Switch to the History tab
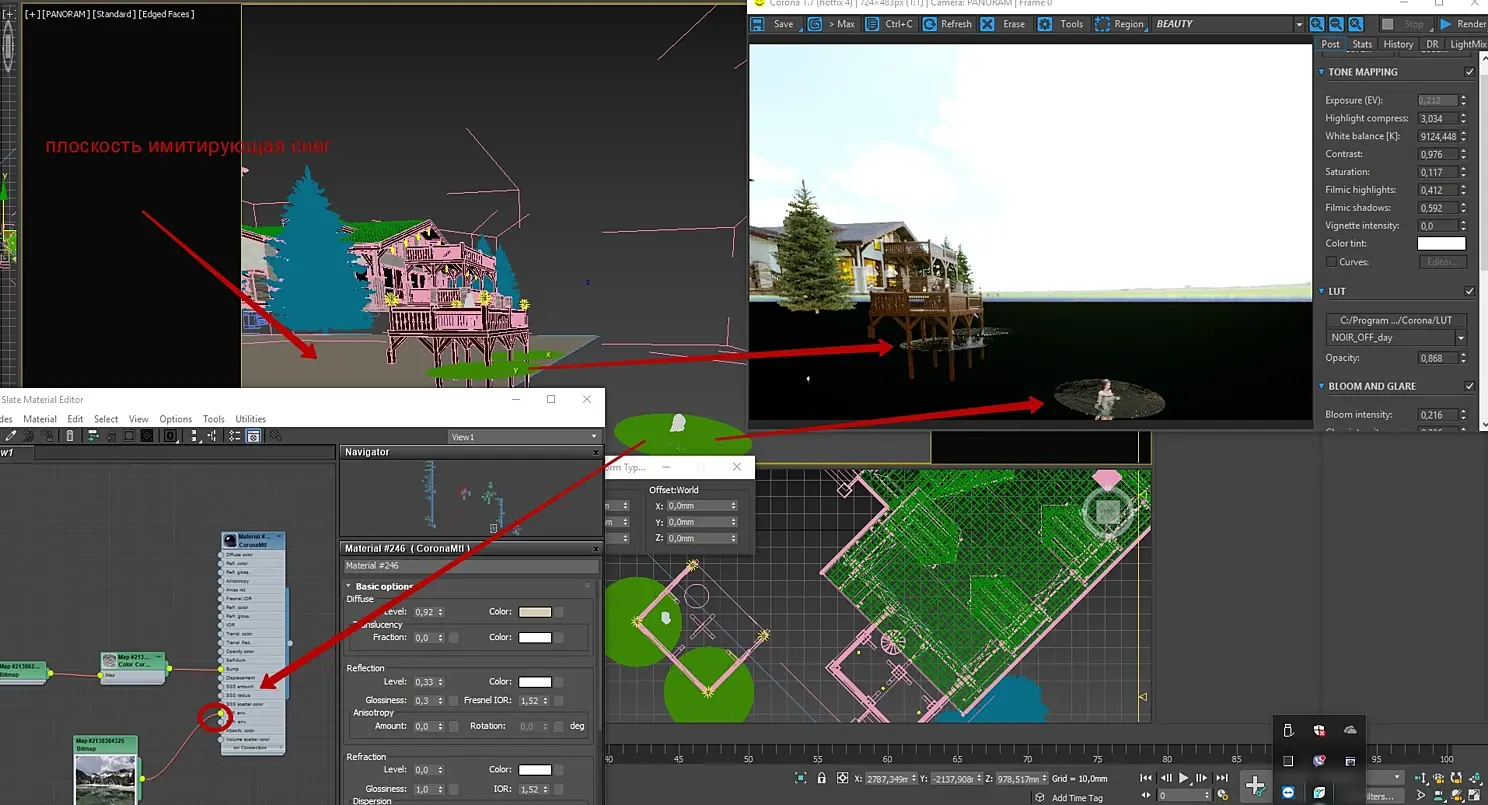 pyautogui.click(x=1398, y=44)
